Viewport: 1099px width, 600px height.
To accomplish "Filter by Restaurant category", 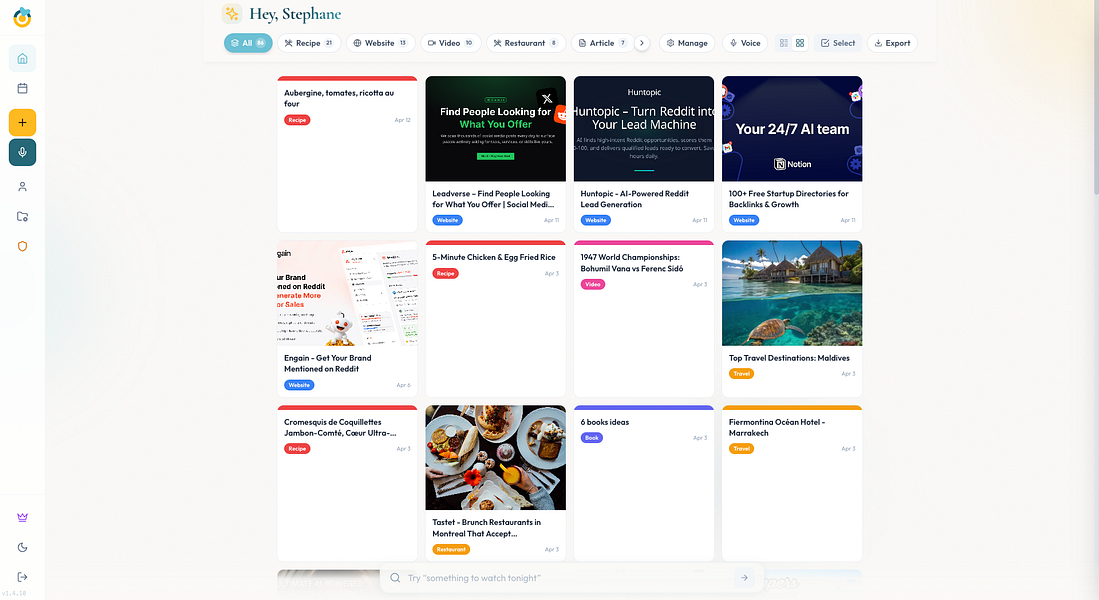I will coord(526,43).
